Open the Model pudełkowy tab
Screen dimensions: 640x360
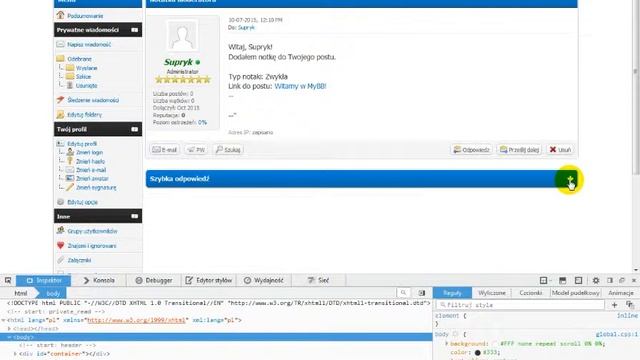pyautogui.click(x=576, y=293)
